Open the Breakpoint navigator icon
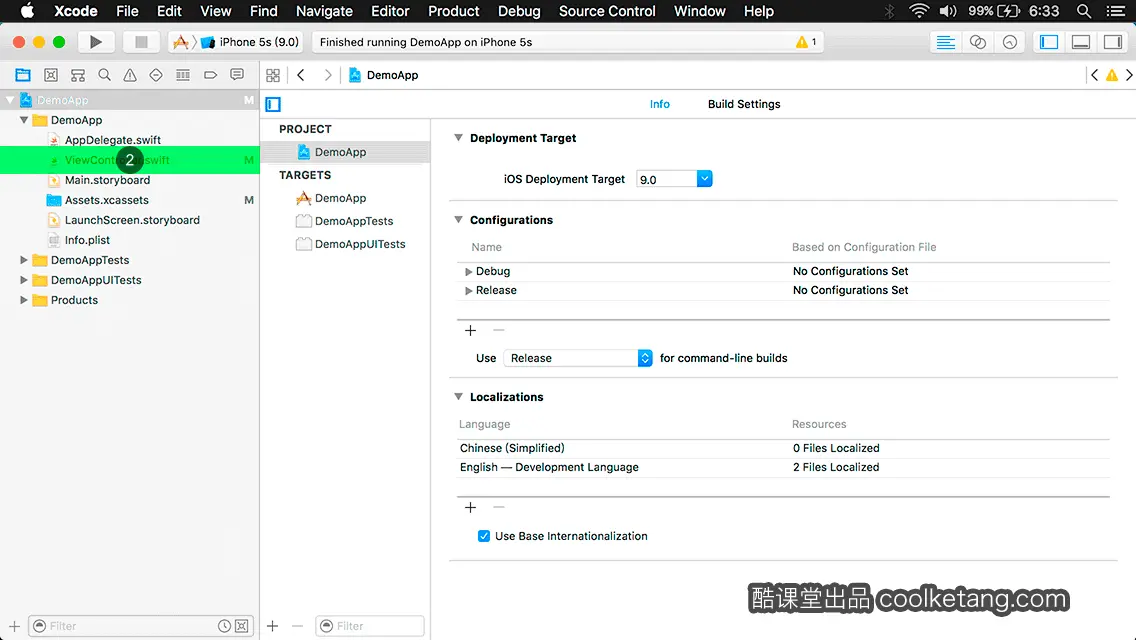This screenshot has width=1136, height=640. pos(210,75)
